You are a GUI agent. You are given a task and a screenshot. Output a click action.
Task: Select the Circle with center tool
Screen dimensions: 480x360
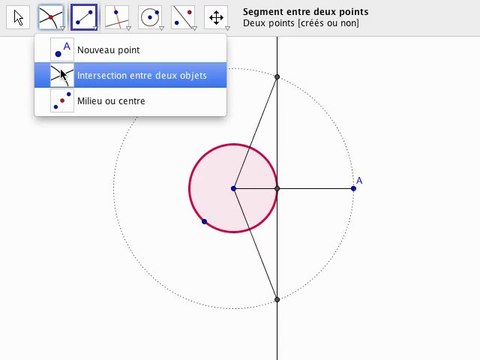pos(150,17)
